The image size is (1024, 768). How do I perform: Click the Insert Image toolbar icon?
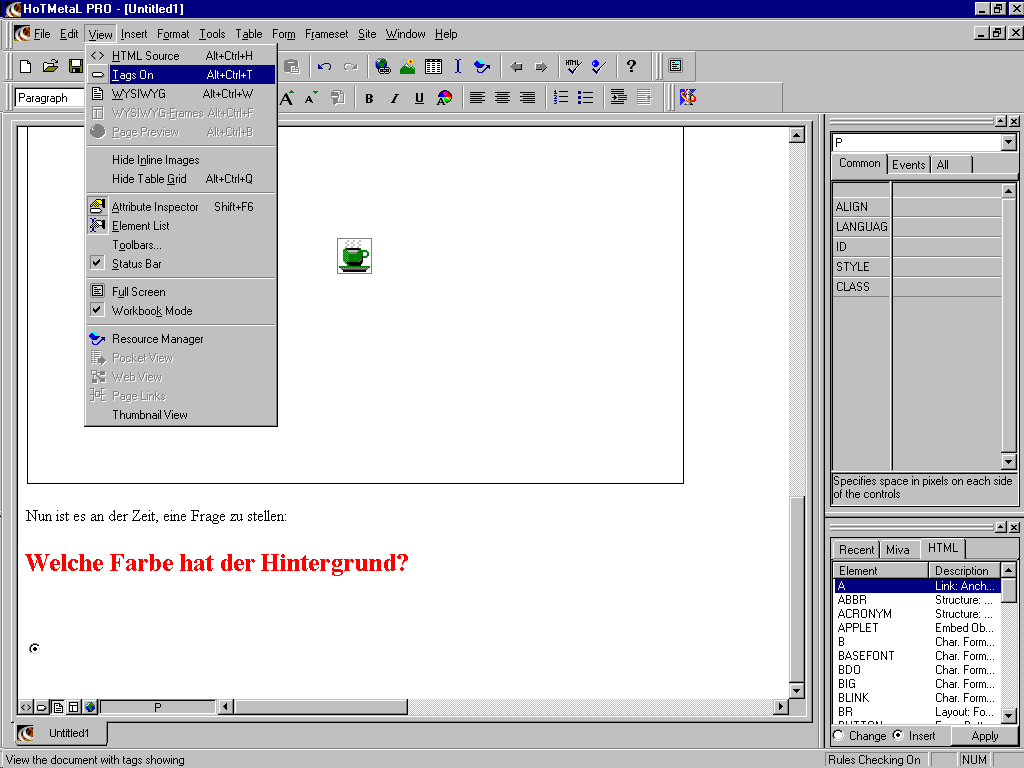tap(407, 67)
